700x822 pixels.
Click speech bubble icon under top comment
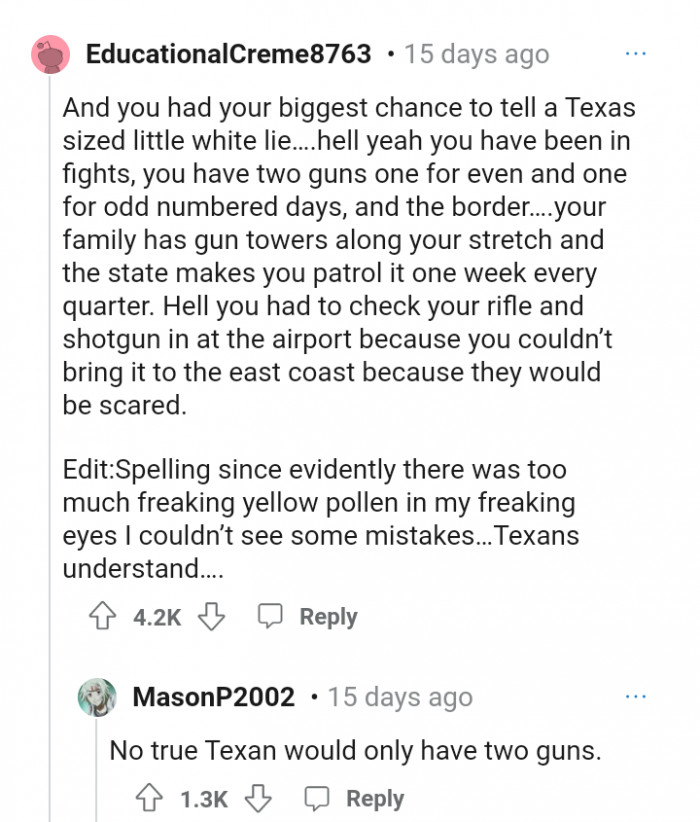coord(271,617)
